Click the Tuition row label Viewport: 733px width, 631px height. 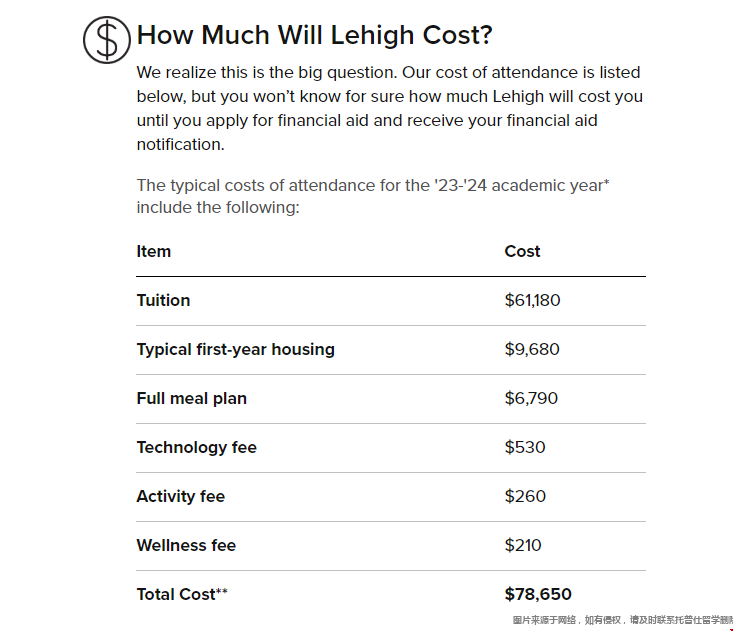163,300
